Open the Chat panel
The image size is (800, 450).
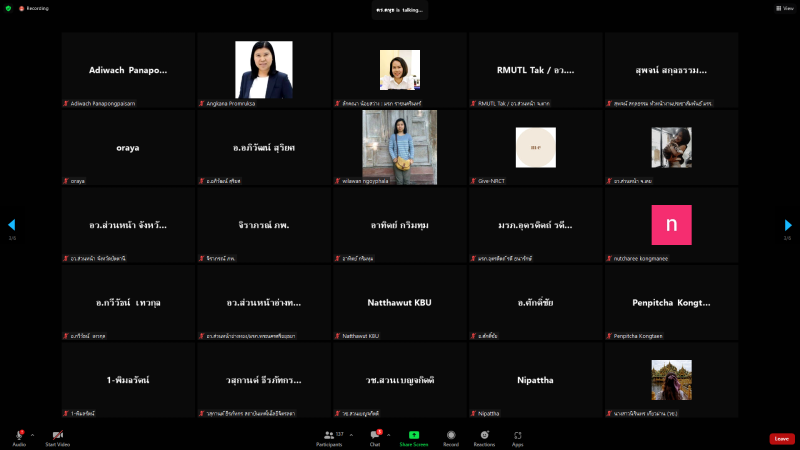[375, 435]
